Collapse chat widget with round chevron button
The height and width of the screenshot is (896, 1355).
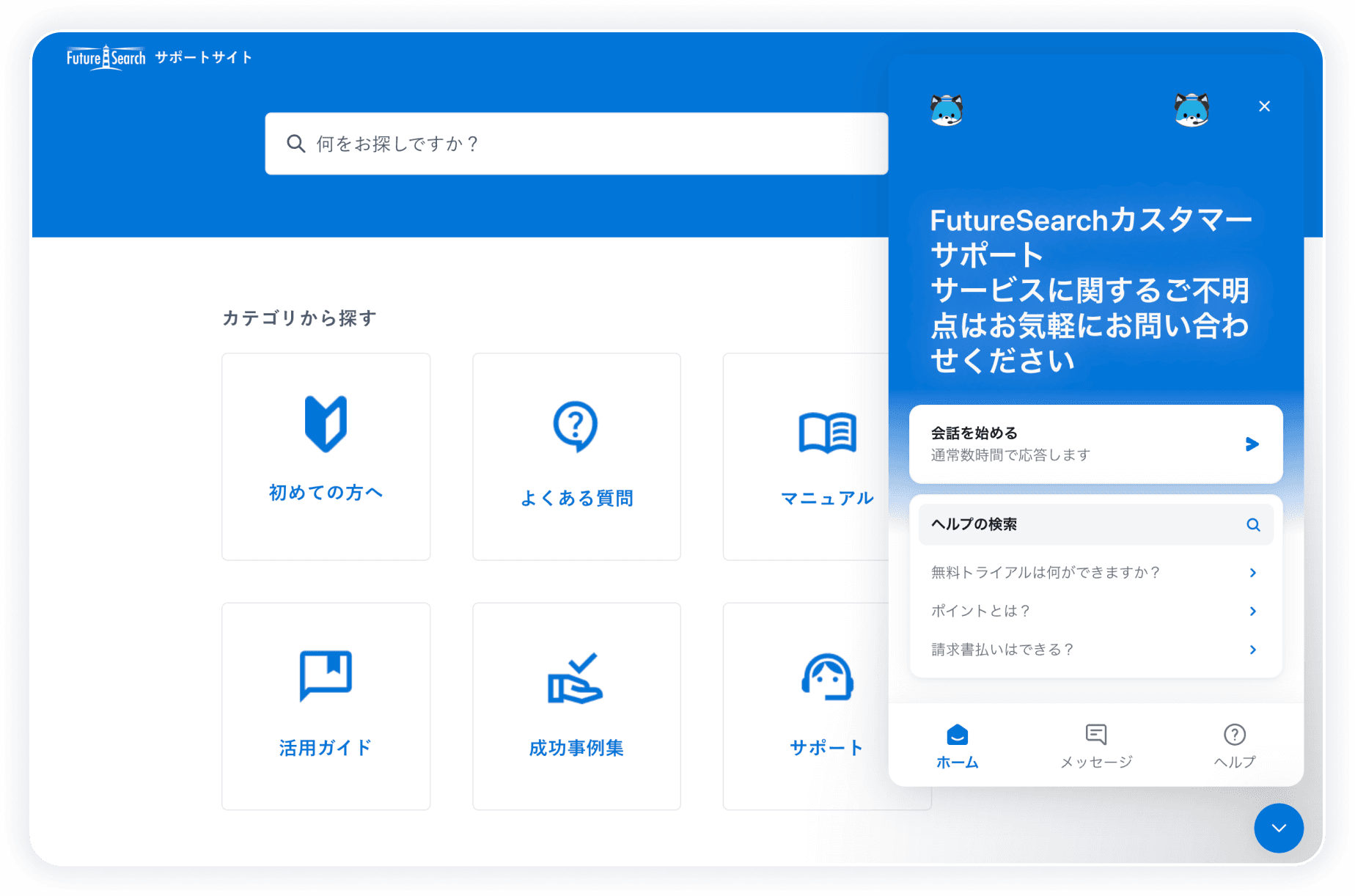click(x=1278, y=828)
